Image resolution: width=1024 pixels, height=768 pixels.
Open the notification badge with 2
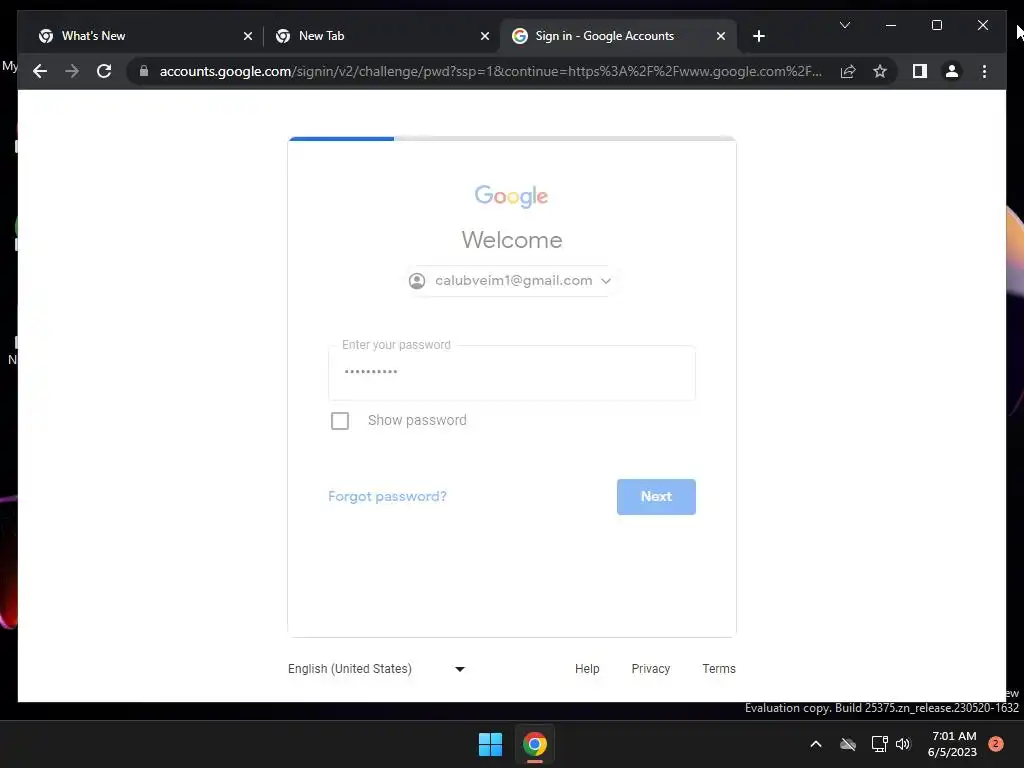995,744
